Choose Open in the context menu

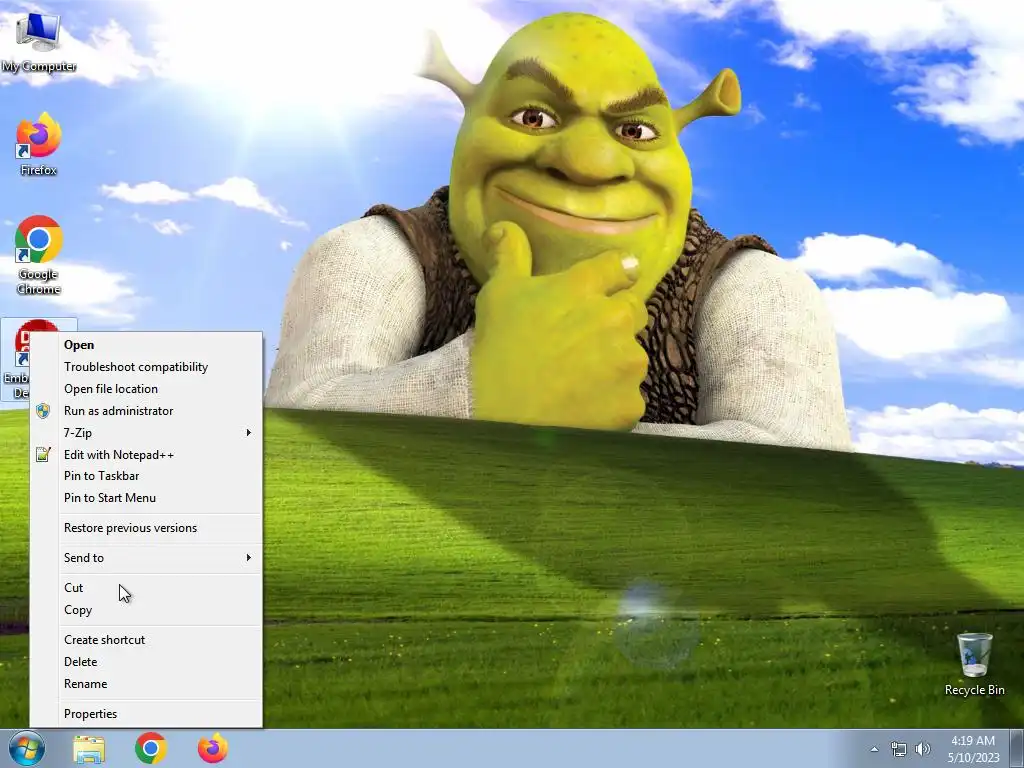146,345
